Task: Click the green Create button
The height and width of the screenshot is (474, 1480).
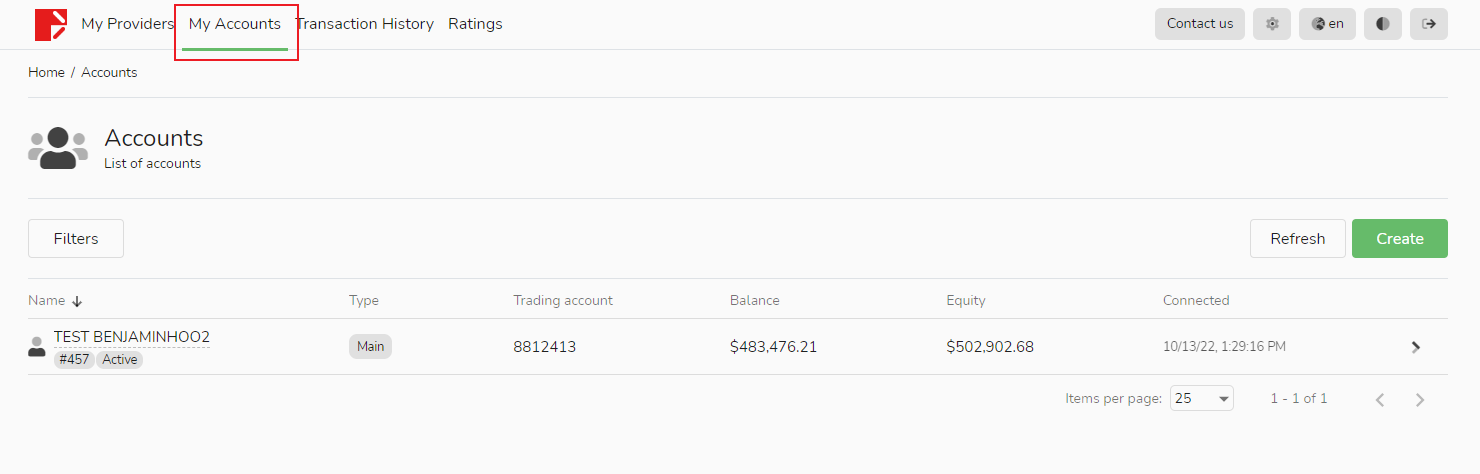Action: click(1399, 239)
